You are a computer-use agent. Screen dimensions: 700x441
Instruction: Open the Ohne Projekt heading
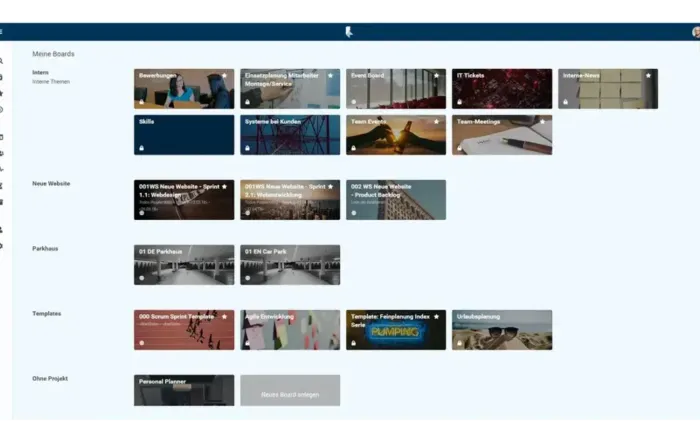(x=50, y=379)
